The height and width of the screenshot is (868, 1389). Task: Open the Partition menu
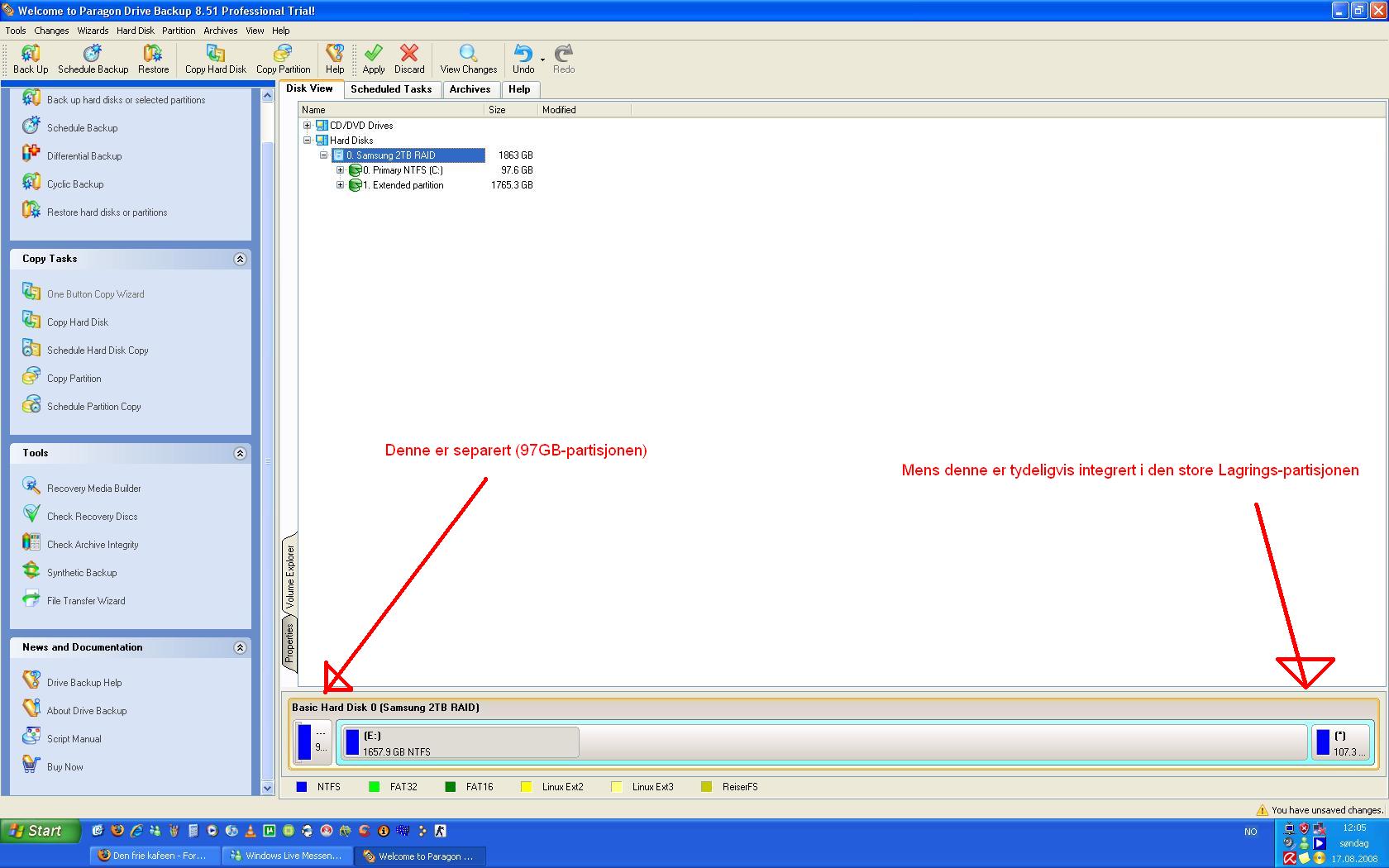pyautogui.click(x=179, y=31)
